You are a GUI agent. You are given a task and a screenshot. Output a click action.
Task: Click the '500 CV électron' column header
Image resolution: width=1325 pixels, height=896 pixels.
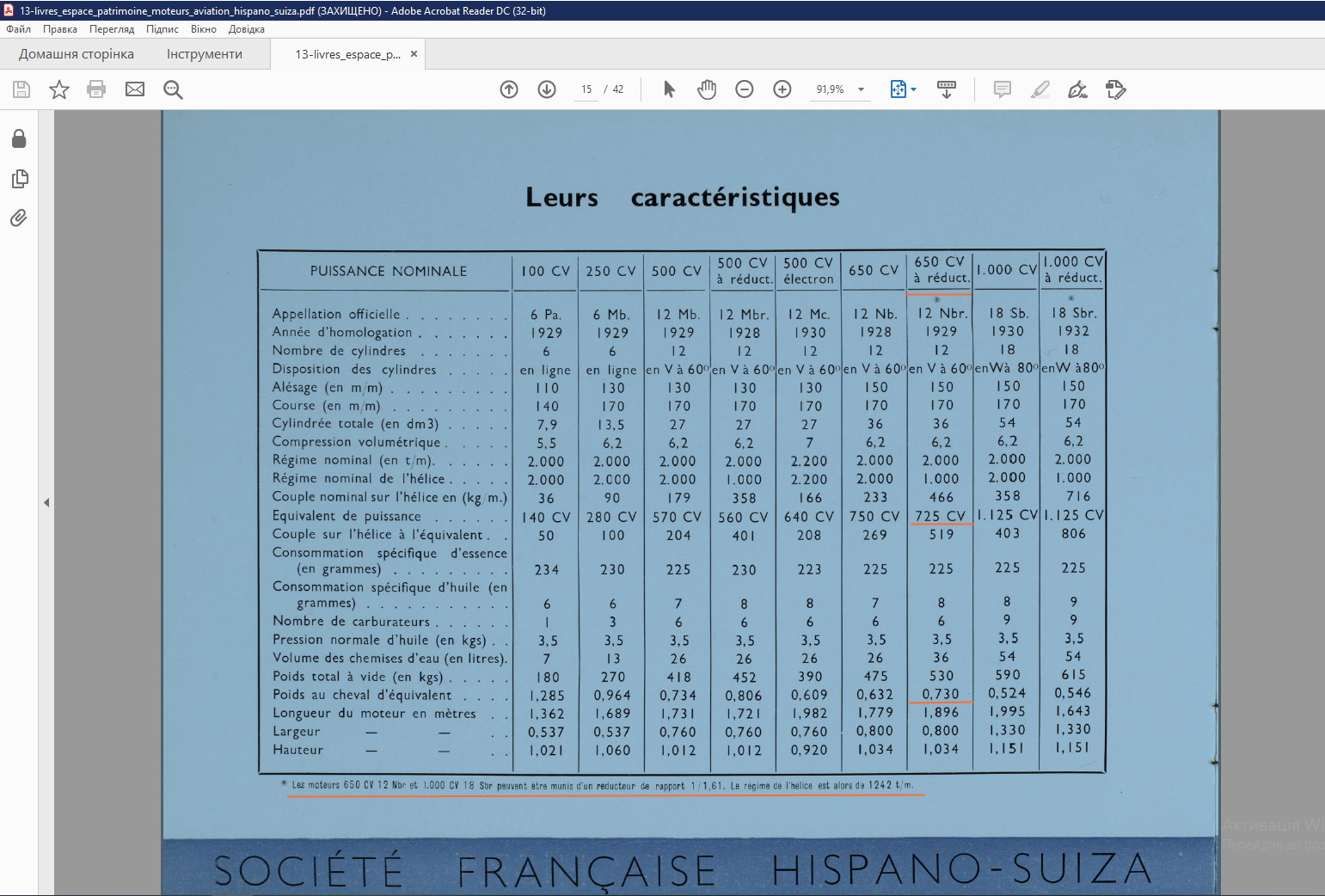[x=808, y=271]
